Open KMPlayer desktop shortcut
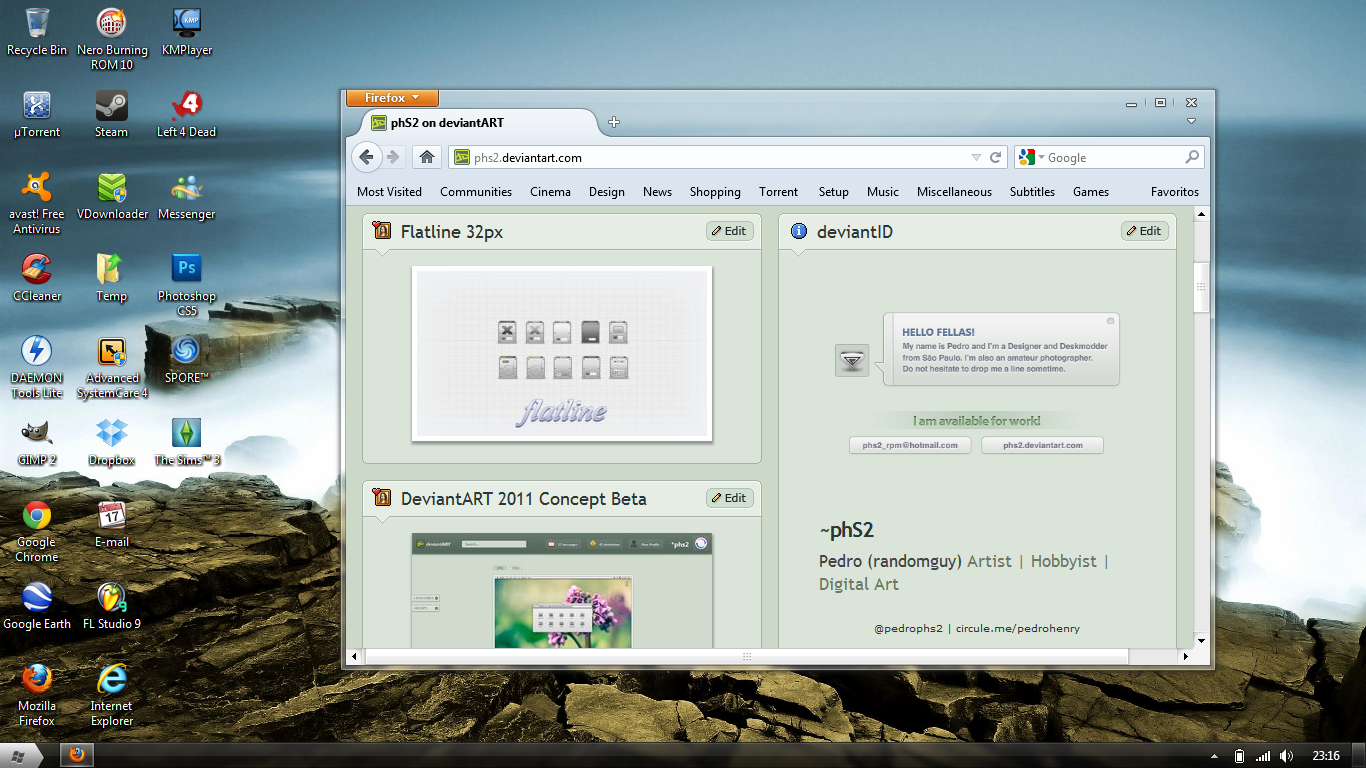1366x768 pixels. 187,32
